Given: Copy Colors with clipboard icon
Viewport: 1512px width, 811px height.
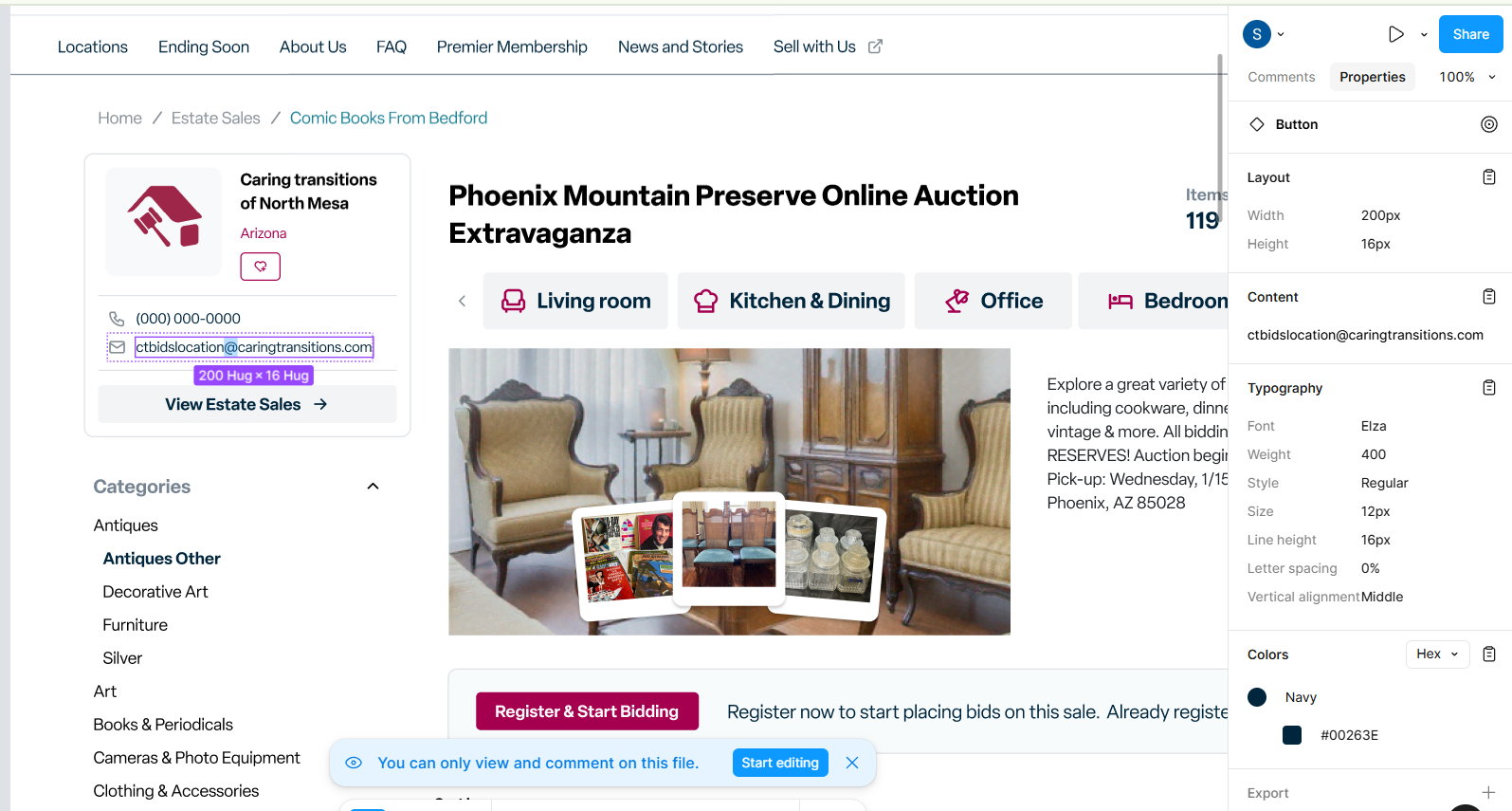Looking at the screenshot, I should pyautogui.click(x=1489, y=654).
